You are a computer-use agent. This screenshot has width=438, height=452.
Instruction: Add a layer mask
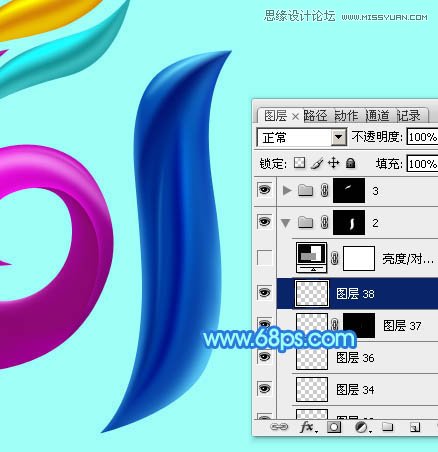(x=334, y=427)
